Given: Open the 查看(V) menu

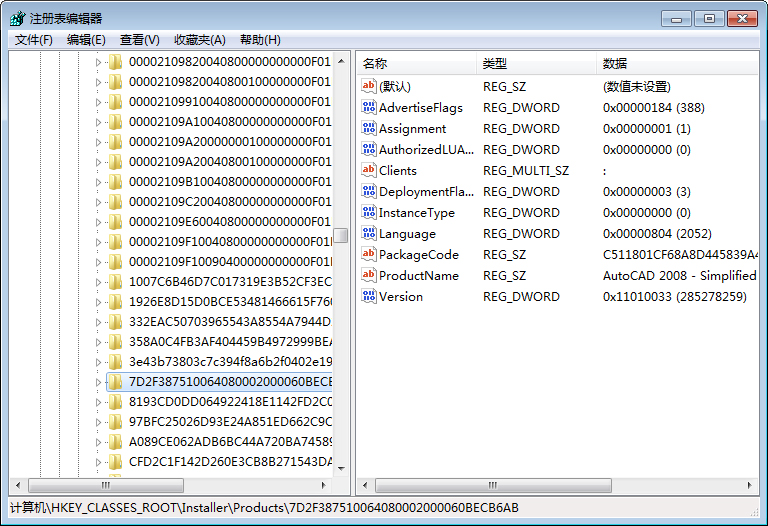Looking at the screenshot, I should 140,40.
